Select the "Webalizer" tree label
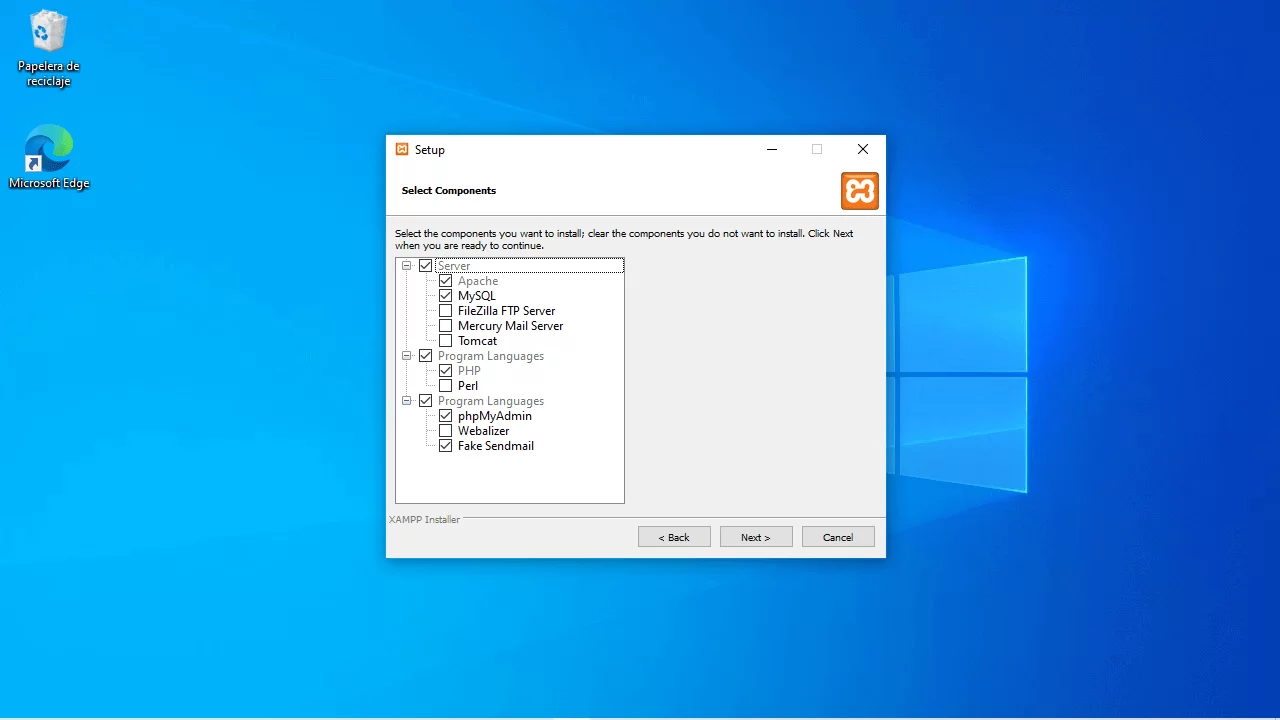This screenshot has height=720, width=1280. 484,431
